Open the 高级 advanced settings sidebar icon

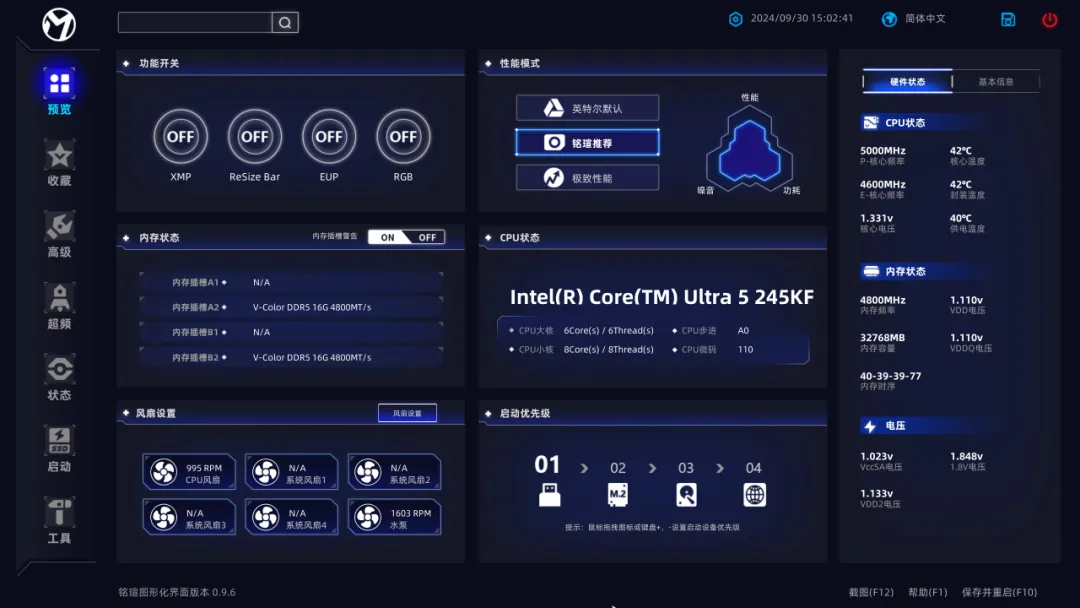point(59,227)
